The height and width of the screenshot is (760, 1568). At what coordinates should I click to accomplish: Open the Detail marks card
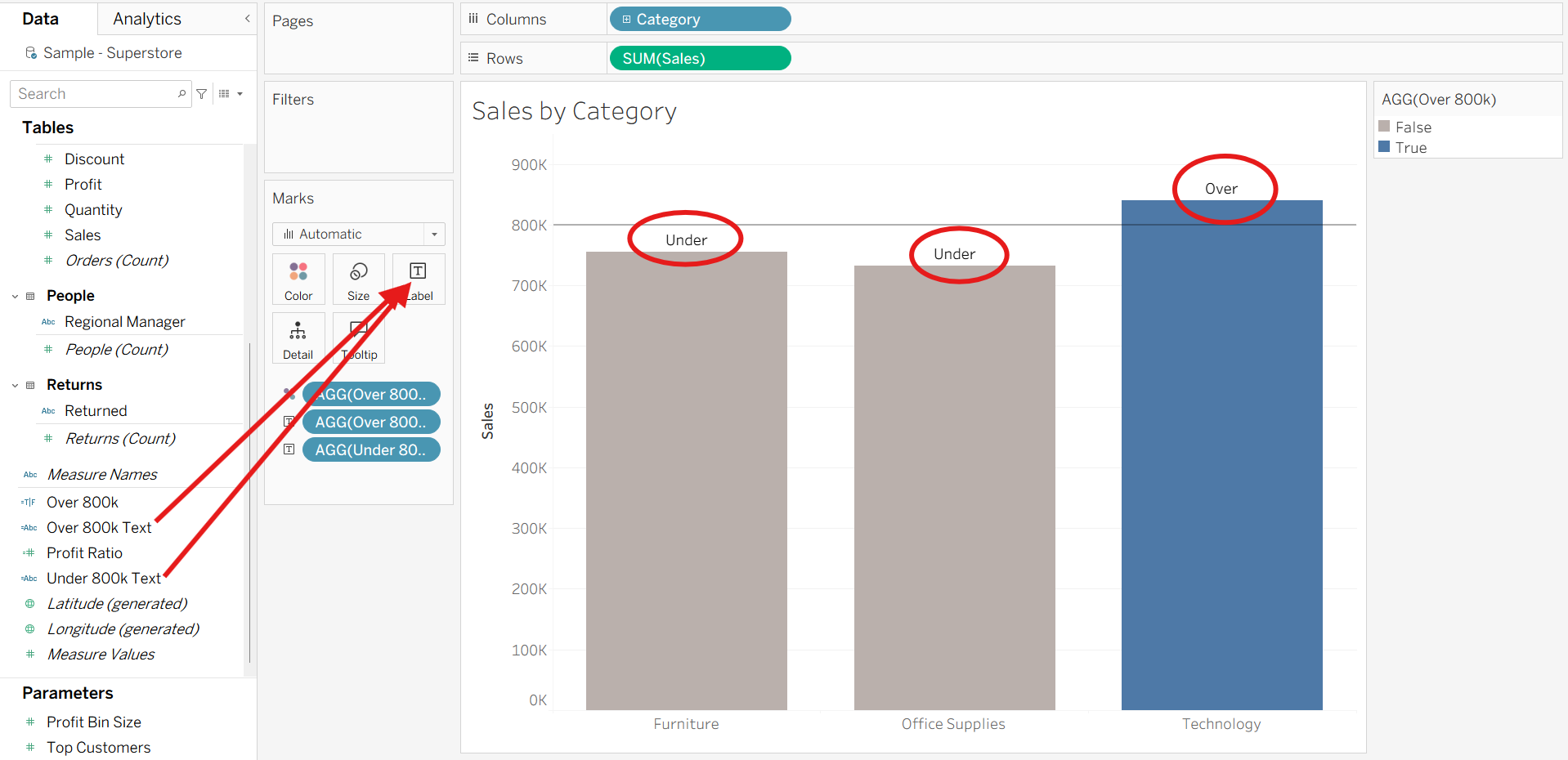[298, 338]
